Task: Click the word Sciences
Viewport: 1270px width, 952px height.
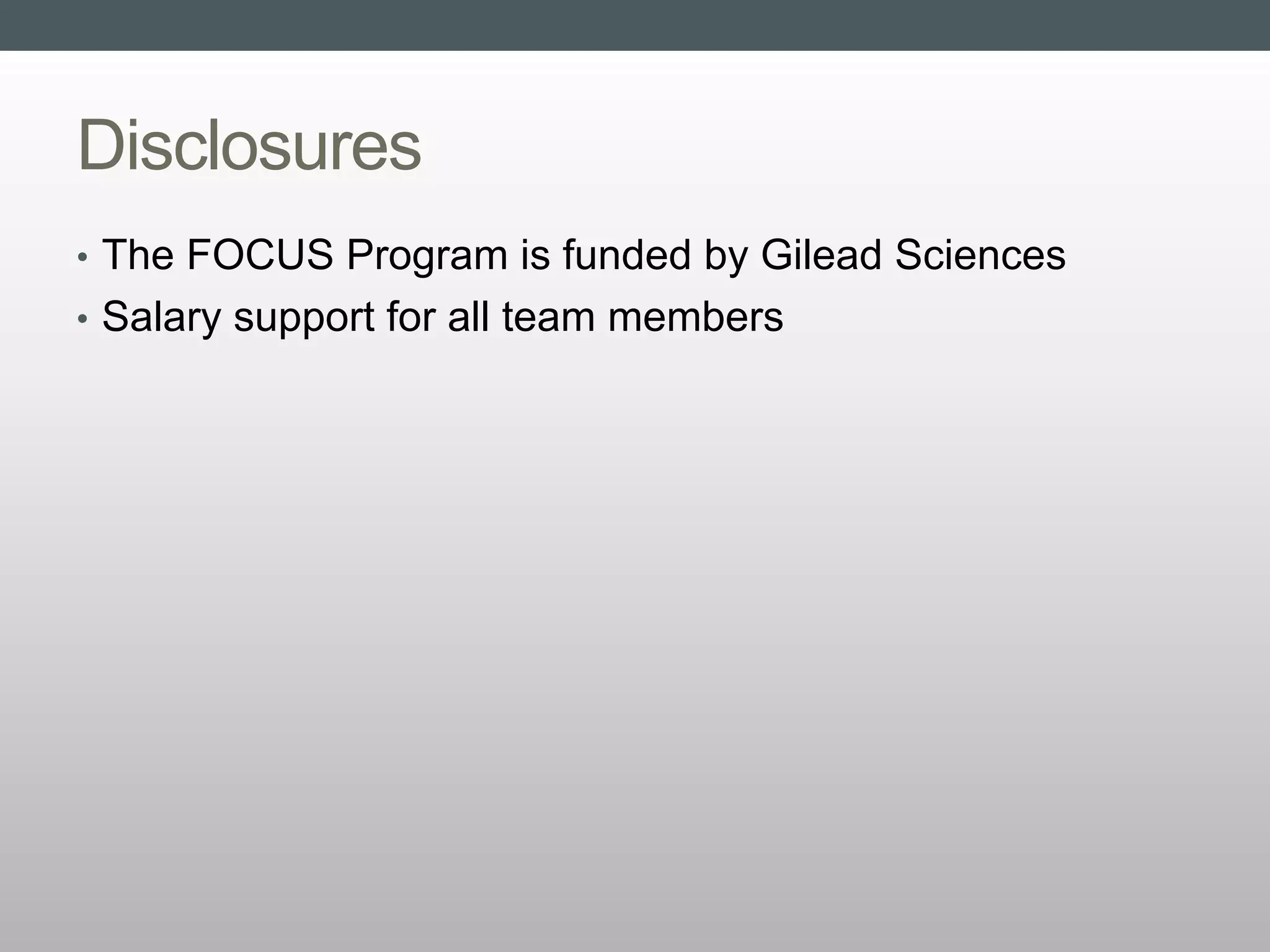Action: point(980,255)
